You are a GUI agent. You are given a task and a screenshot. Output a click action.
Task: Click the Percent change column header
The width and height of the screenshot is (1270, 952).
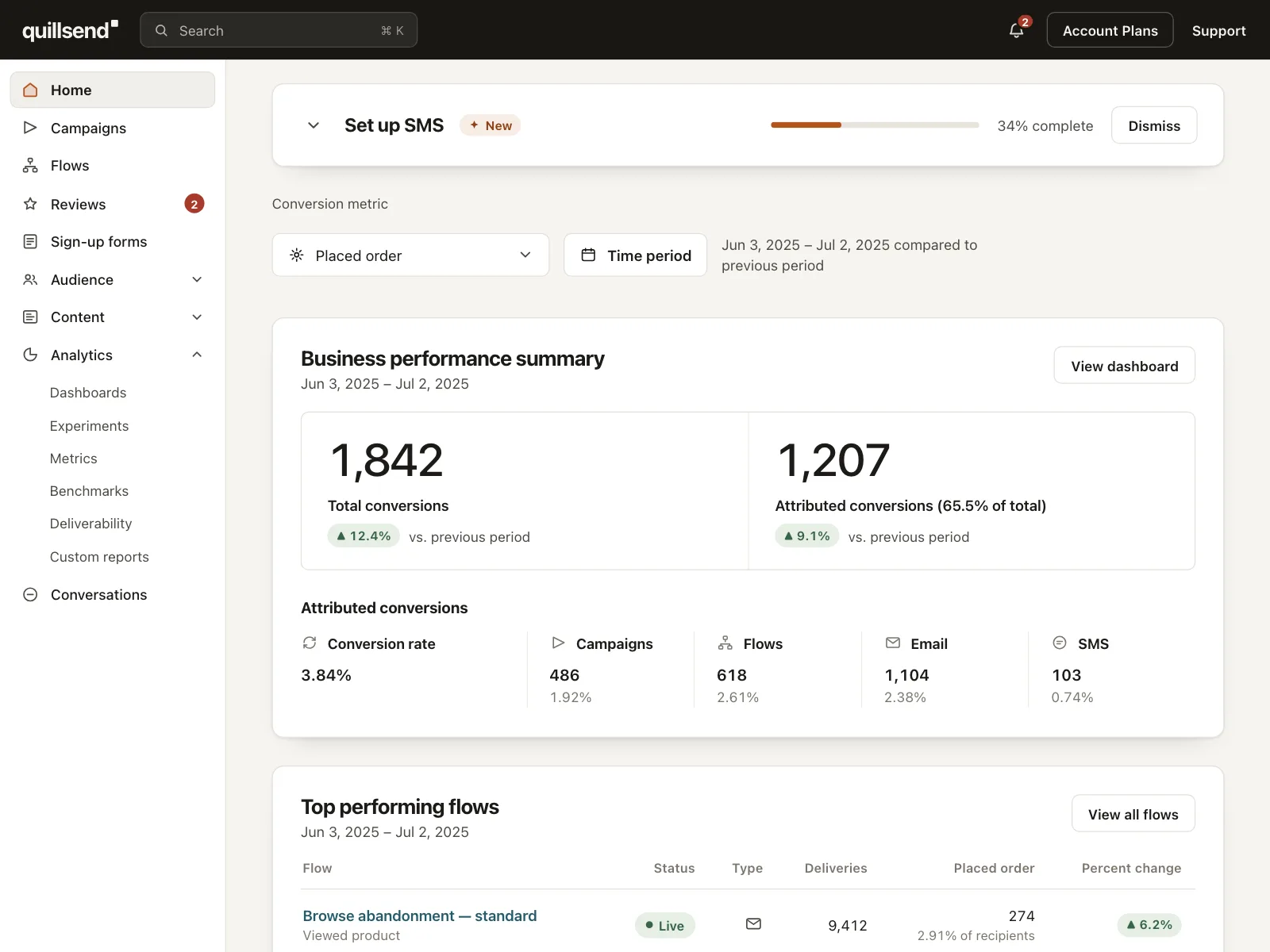pyautogui.click(x=1131, y=868)
